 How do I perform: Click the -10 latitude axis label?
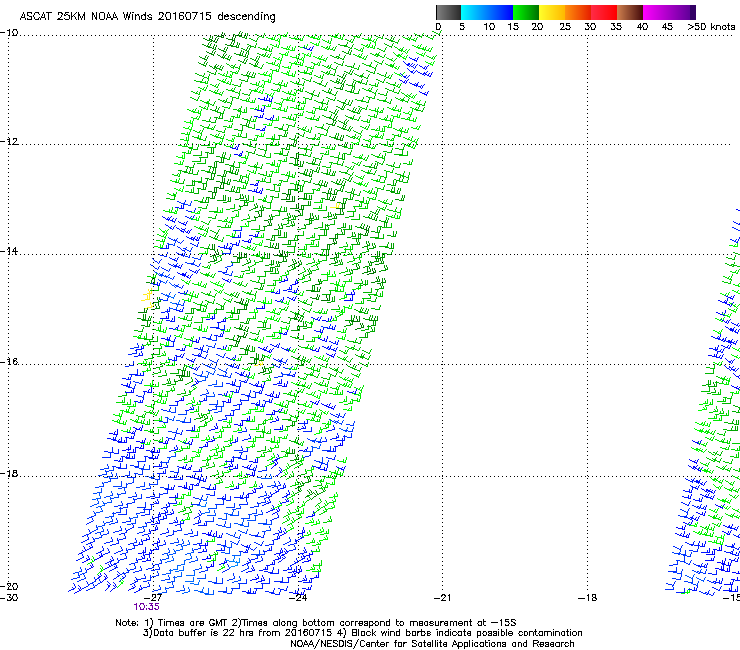click(9, 33)
